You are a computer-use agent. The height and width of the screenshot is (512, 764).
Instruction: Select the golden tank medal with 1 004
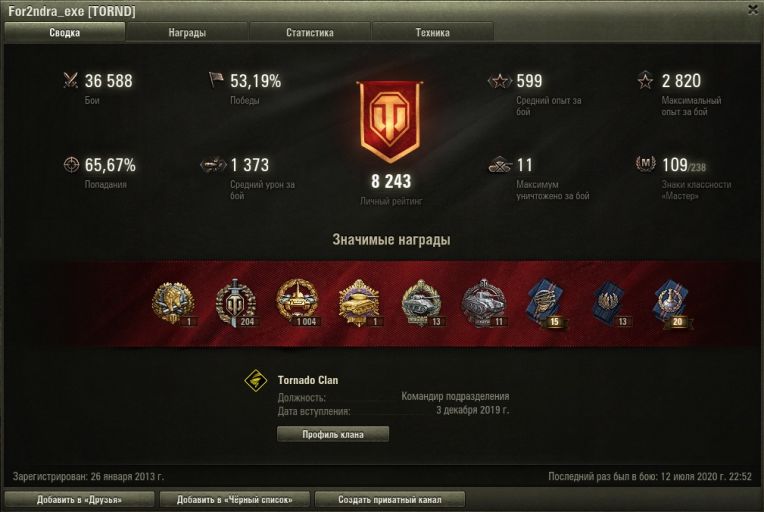(297, 302)
